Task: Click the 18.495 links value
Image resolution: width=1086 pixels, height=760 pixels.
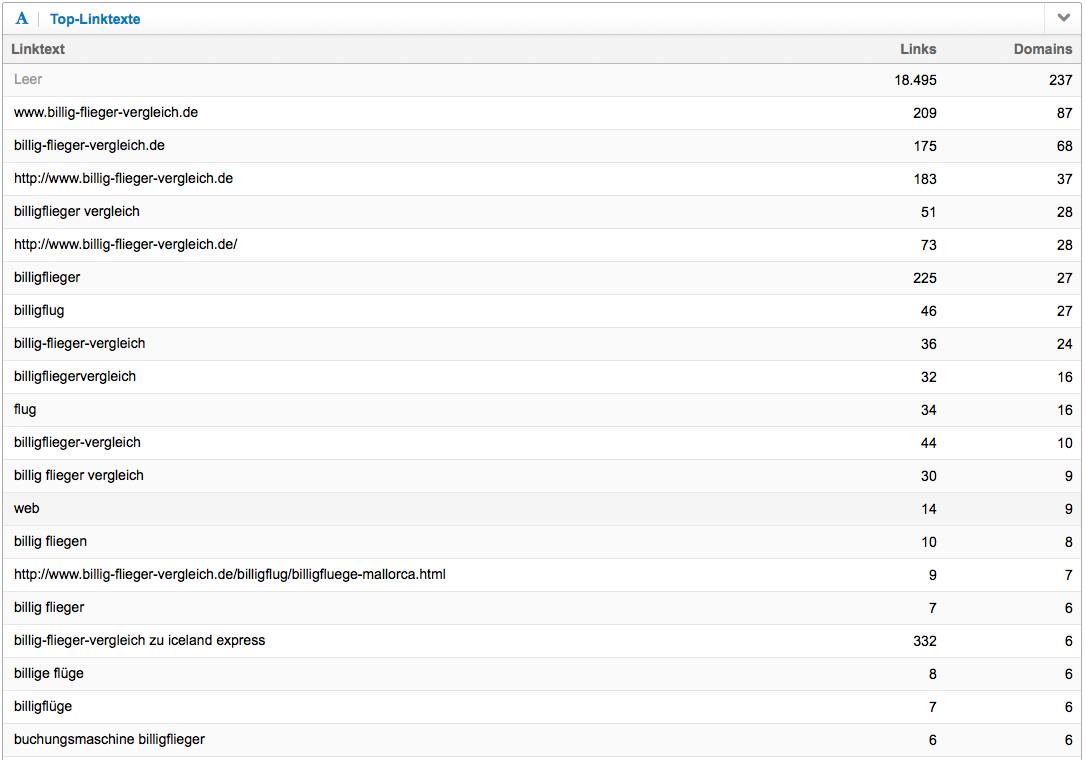Action: pos(915,80)
